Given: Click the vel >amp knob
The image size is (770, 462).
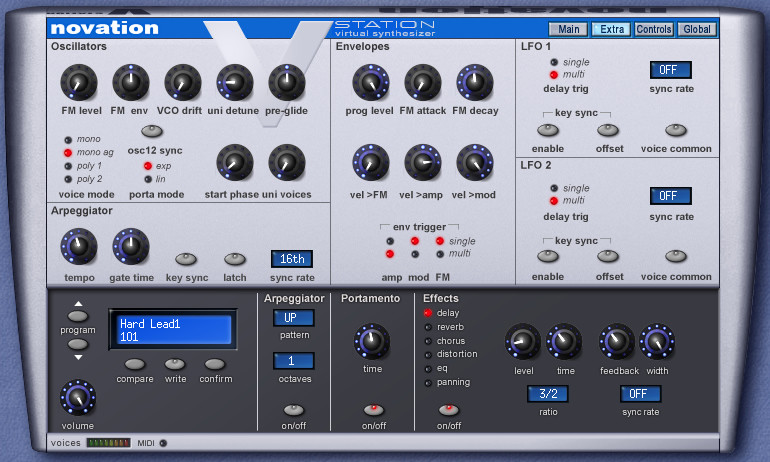Looking at the screenshot, I should (423, 163).
